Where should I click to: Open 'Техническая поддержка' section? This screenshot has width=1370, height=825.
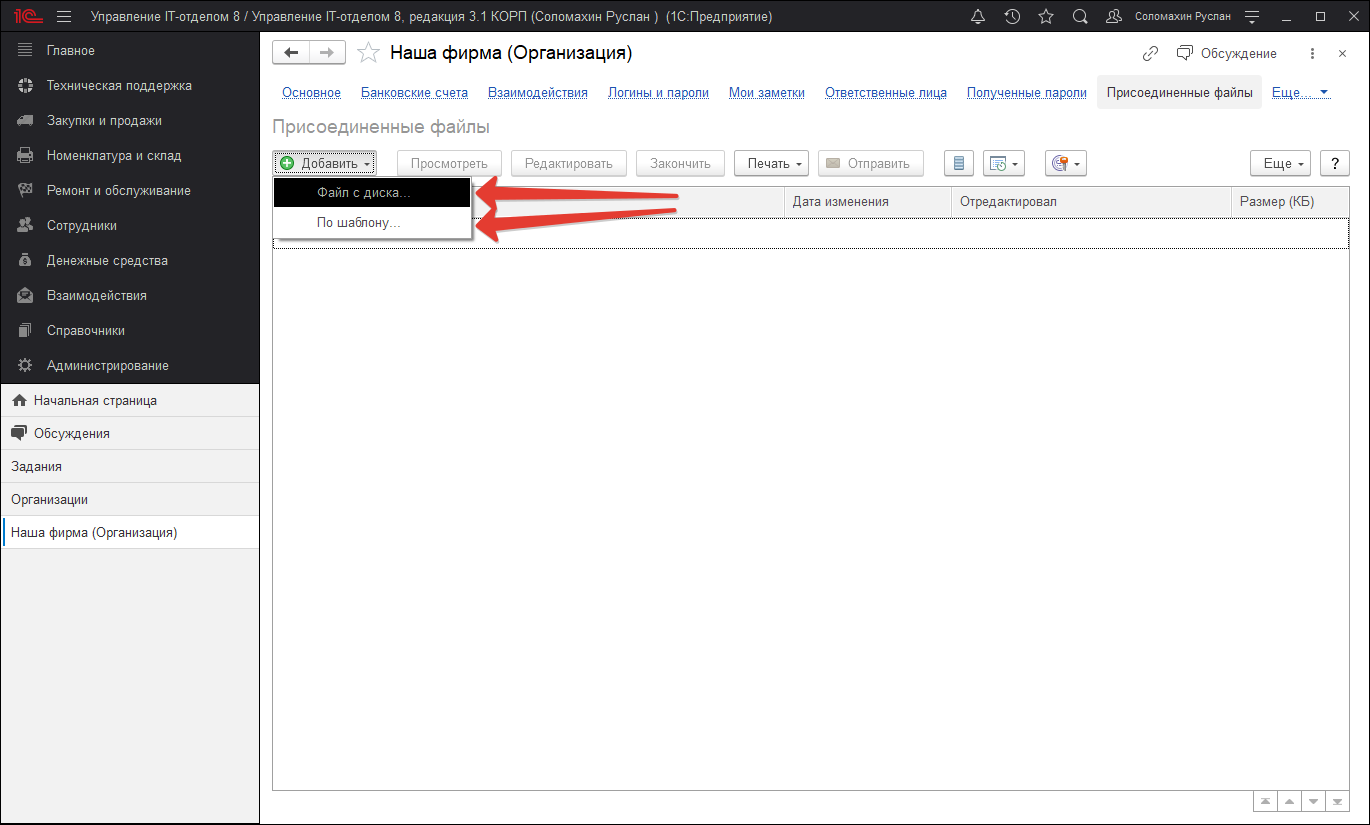118,86
